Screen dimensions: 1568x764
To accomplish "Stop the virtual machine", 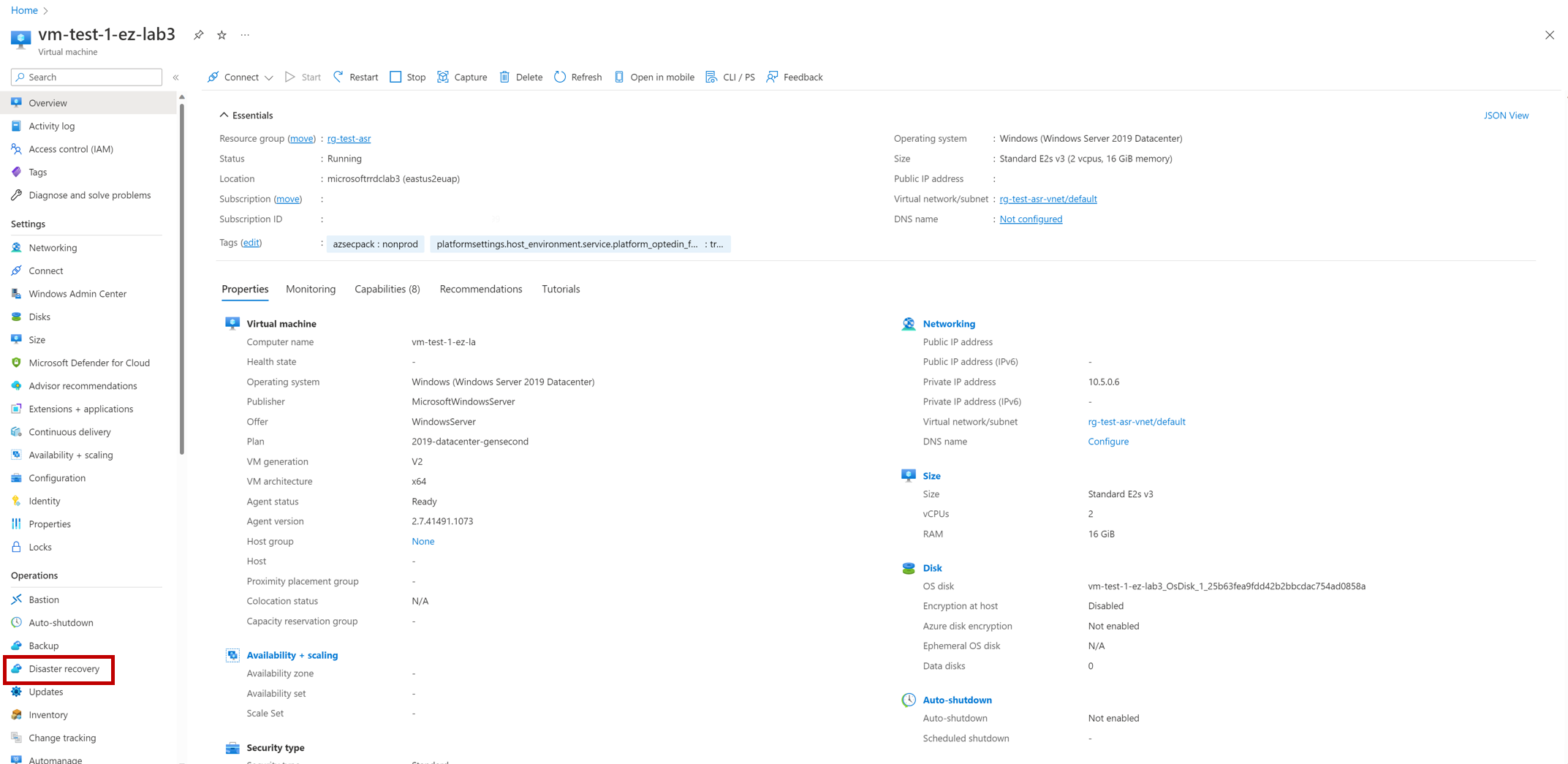I will 408,77.
